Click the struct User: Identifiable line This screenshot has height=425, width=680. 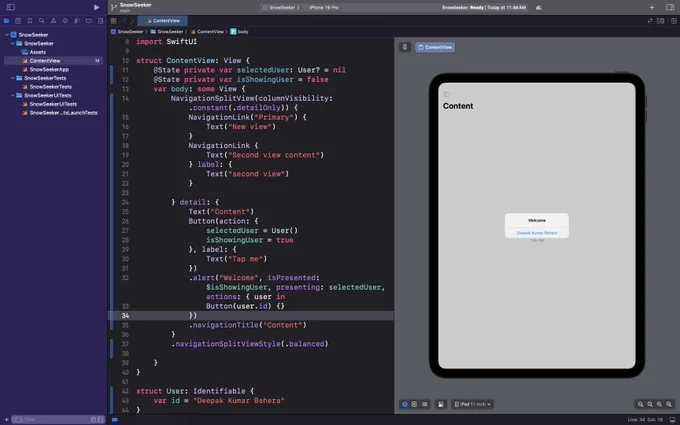[195, 391]
